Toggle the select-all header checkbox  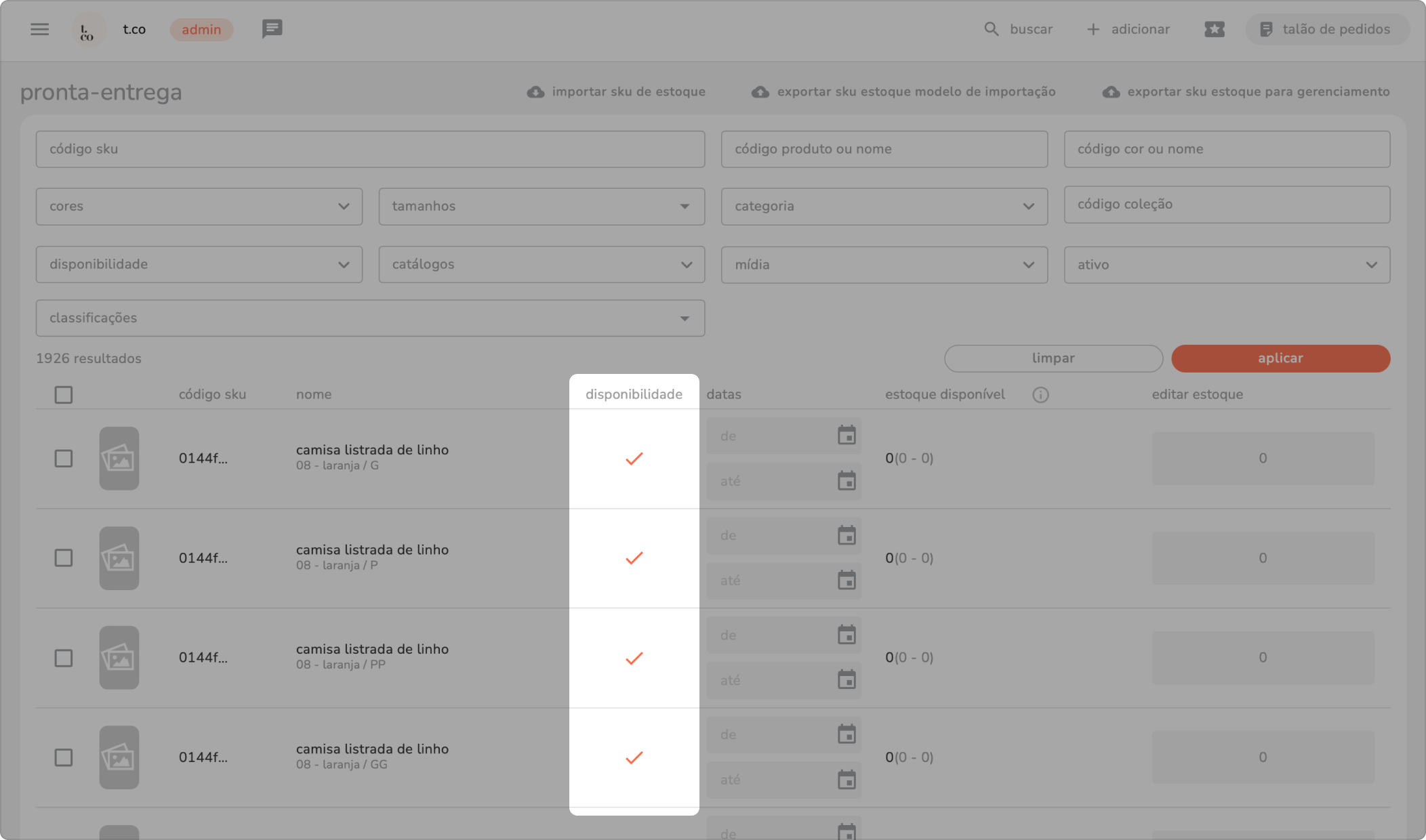64,395
